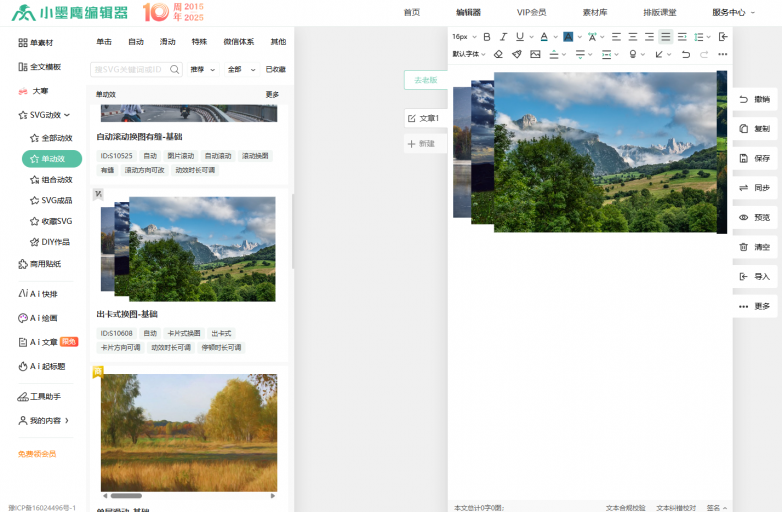Click the magnifier search icon

pos(175,70)
